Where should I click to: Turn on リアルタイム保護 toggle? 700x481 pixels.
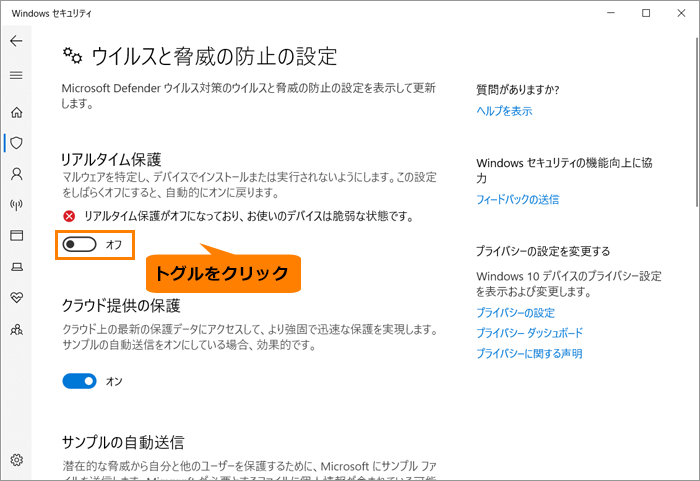[x=79, y=244]
